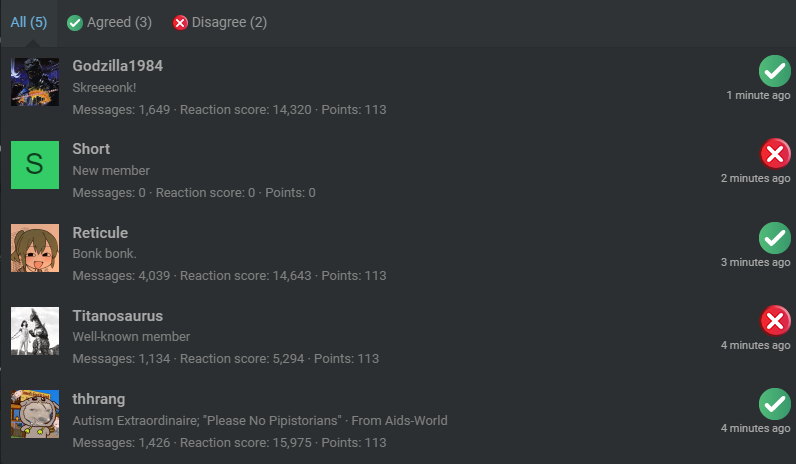Open thhrang's cartoon avatar image
This screenshot has width=796, height=464.
pos(35,414)
